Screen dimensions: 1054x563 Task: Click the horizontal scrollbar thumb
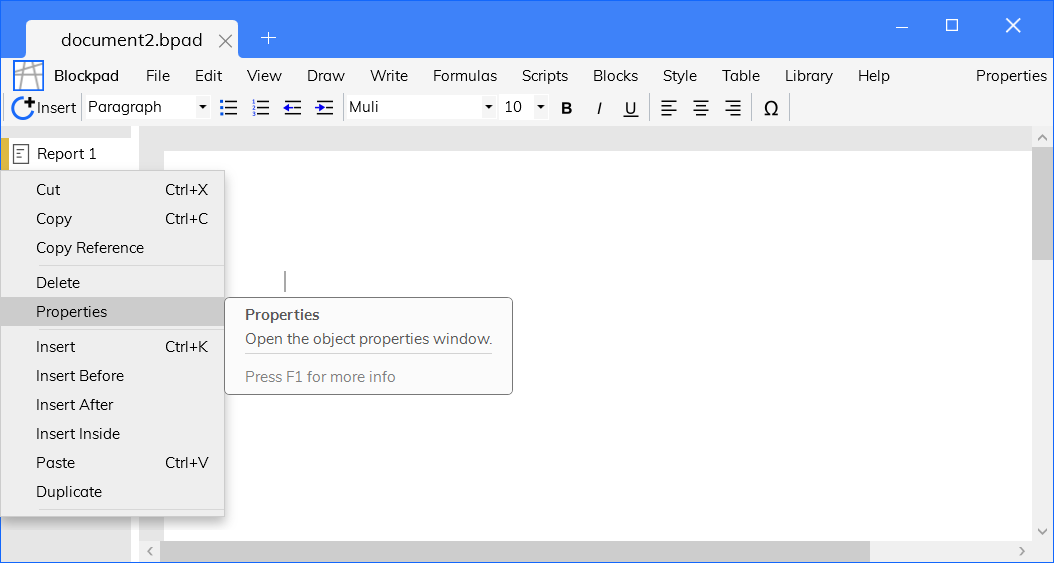(515, 552)
